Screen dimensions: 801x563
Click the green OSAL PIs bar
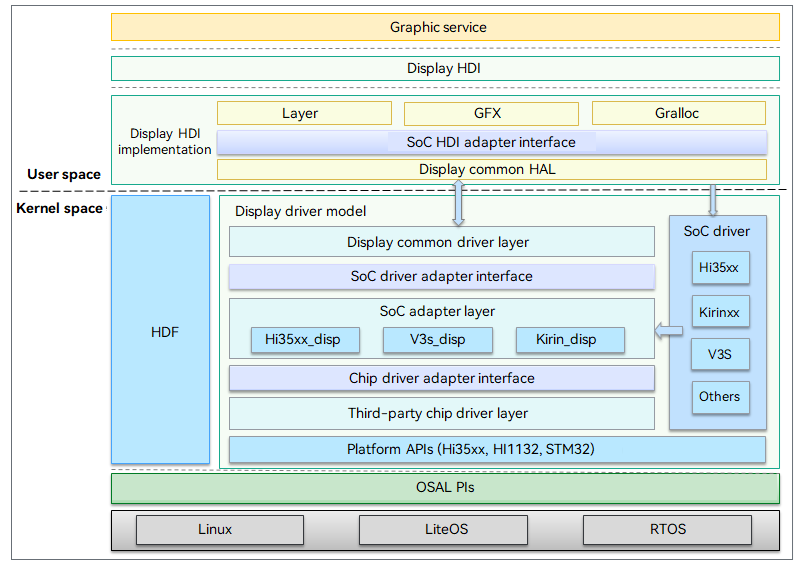[x=445, y=488]
